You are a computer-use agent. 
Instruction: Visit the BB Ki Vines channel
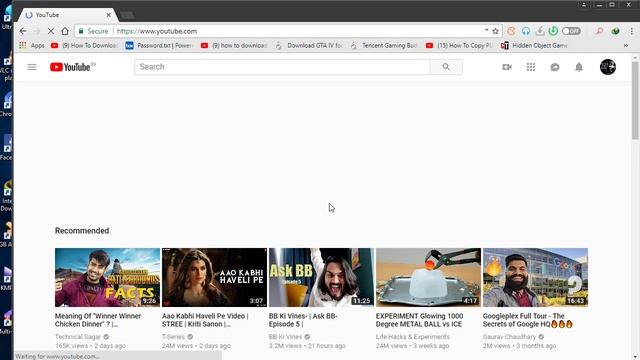point(285,337)
